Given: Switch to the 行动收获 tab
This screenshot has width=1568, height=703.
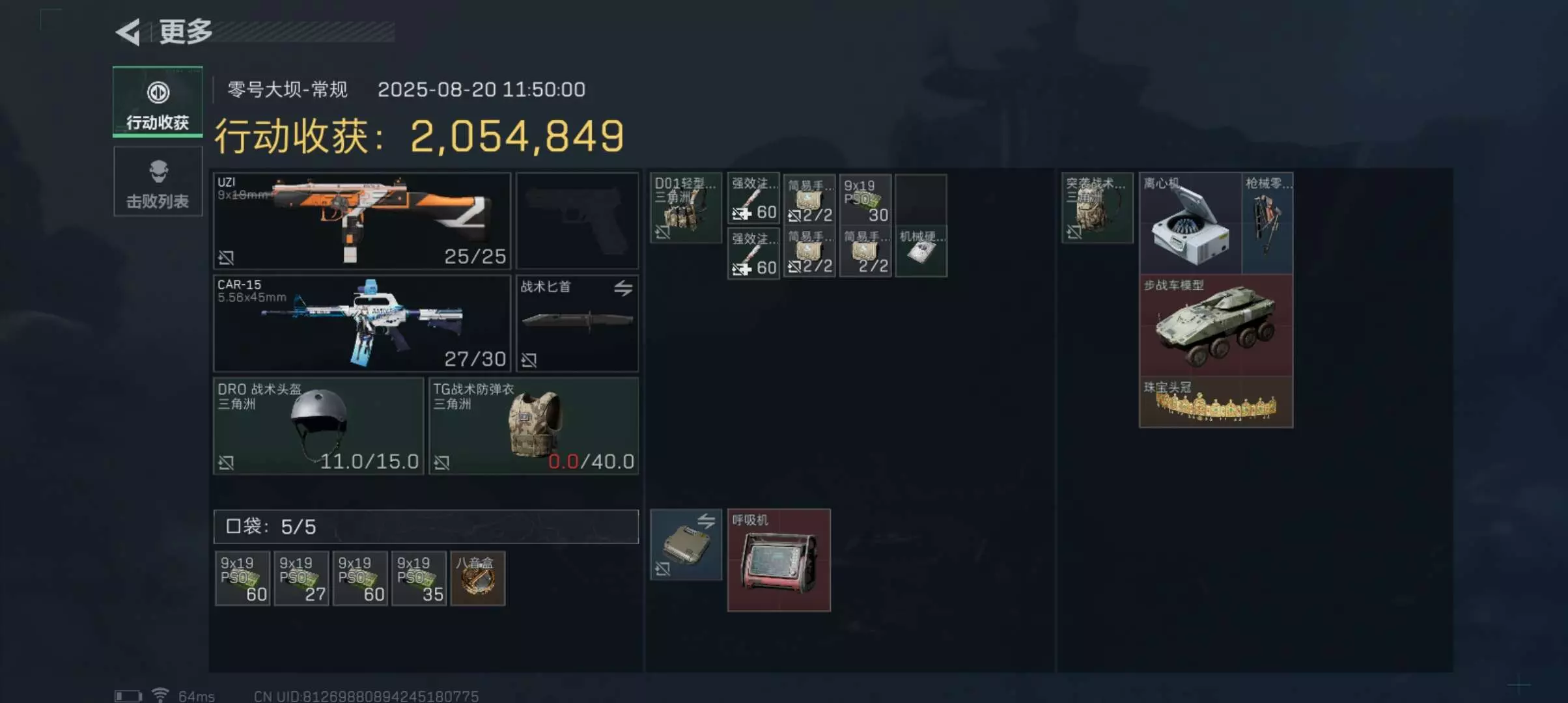Looking at the screenshot, I should coord(158,102).
